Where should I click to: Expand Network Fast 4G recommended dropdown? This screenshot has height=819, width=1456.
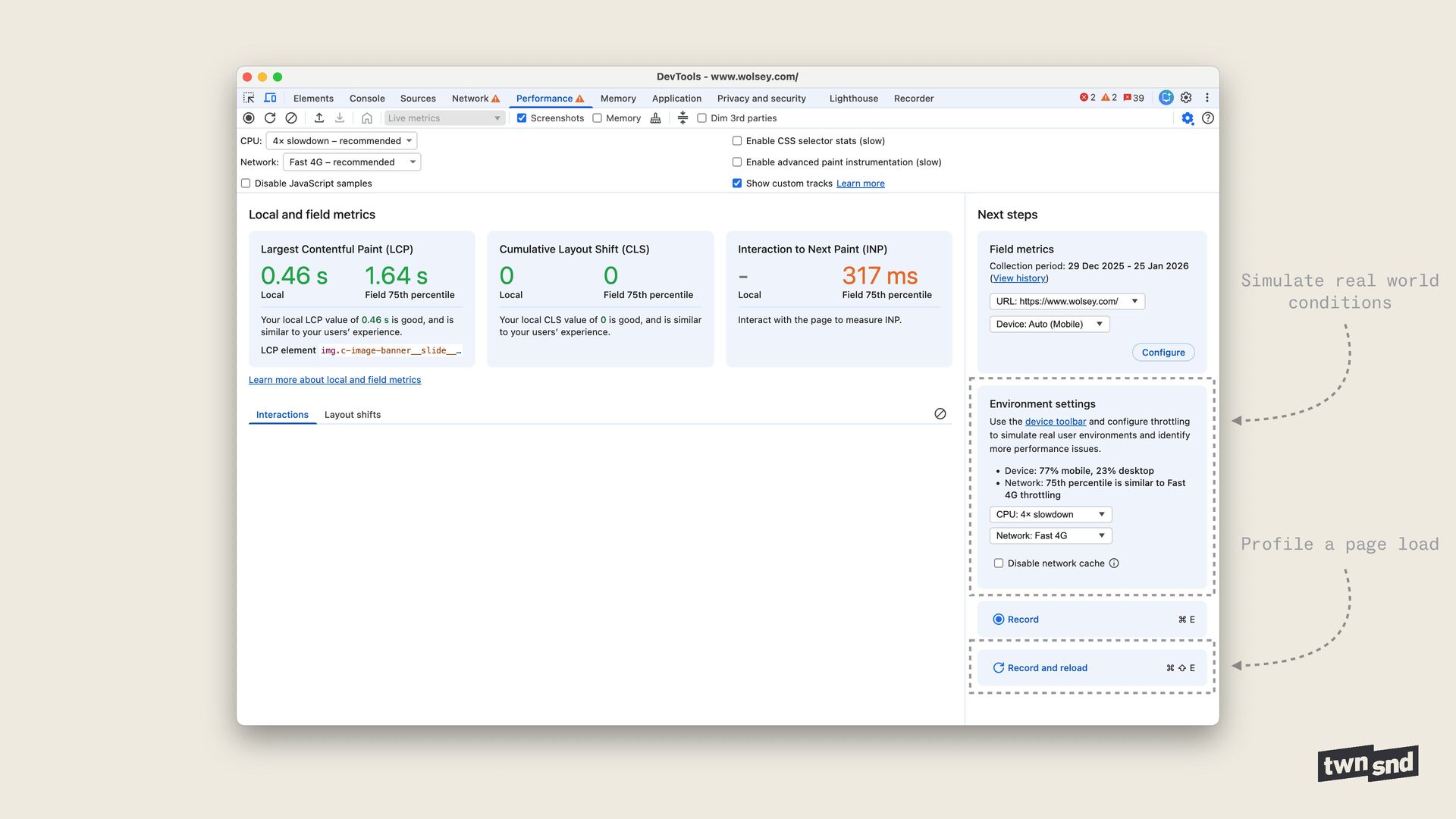tap(352, 162)
